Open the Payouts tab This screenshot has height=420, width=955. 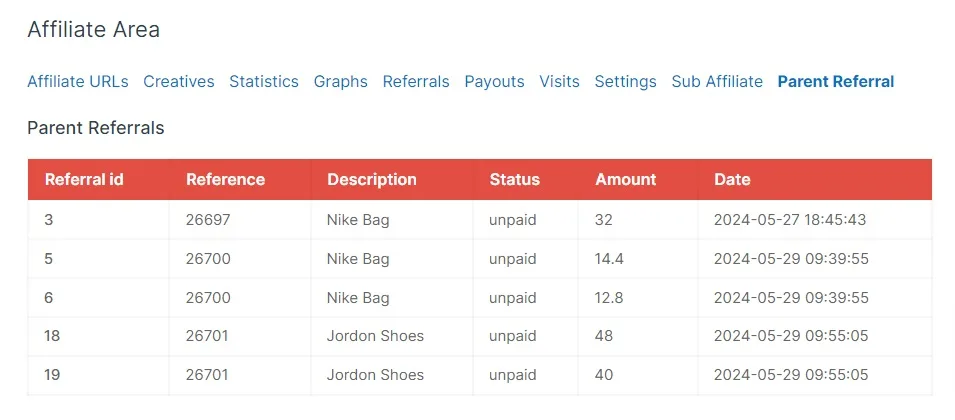coord(494,82)
